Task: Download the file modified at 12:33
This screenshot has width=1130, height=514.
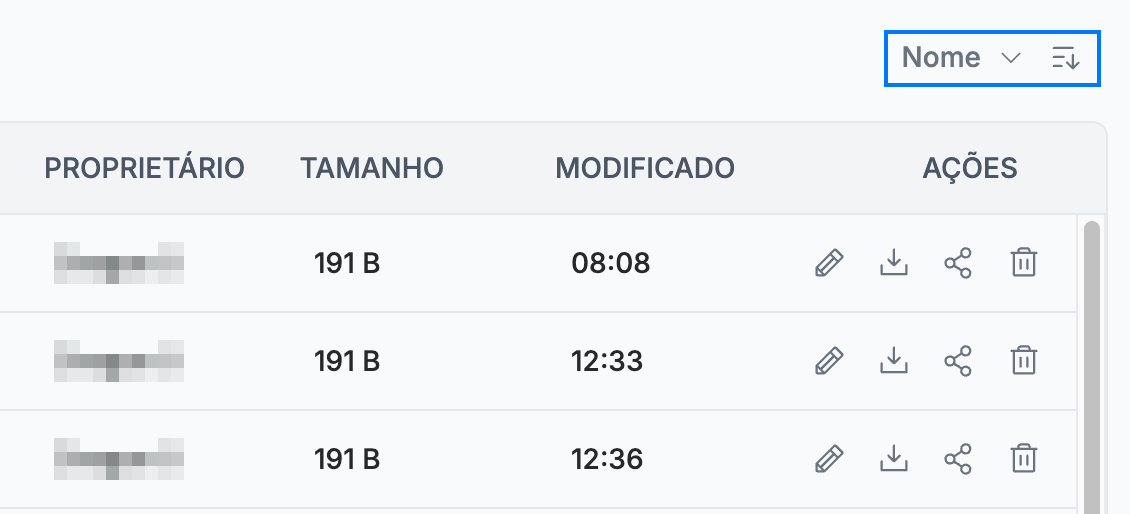Action: click(x=894, y=360)
